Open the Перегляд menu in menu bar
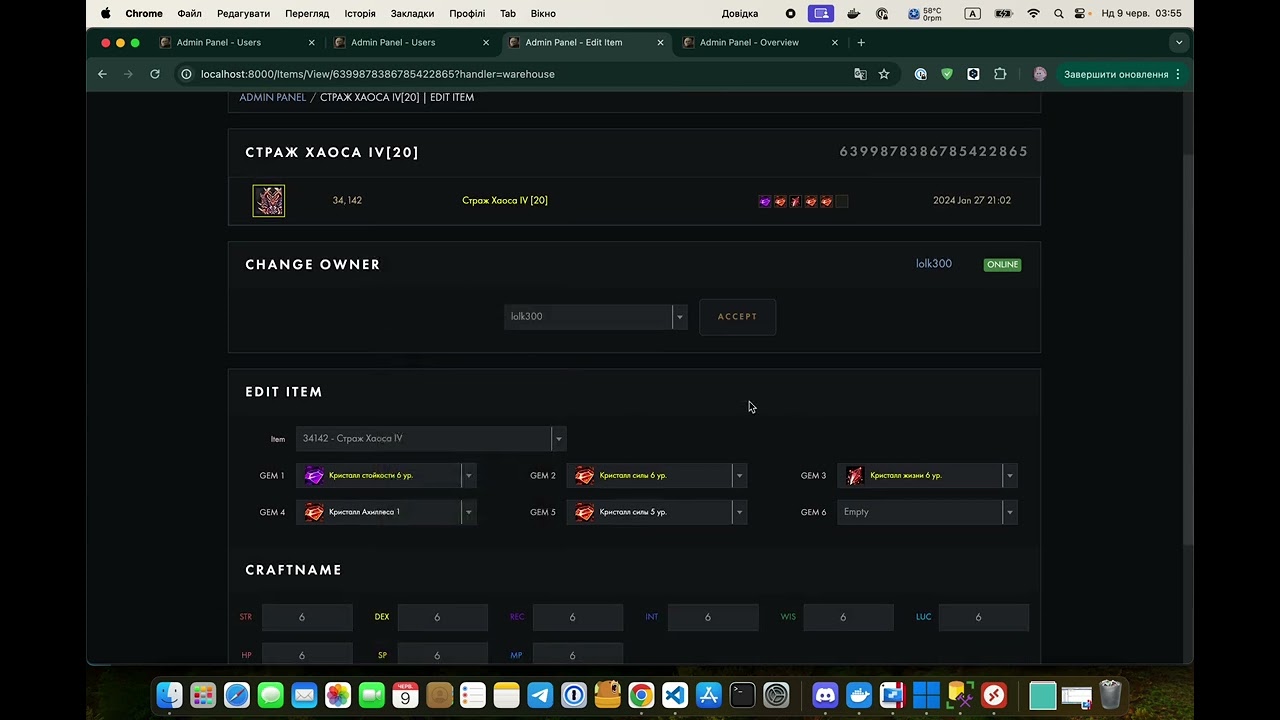 (307, 14)
